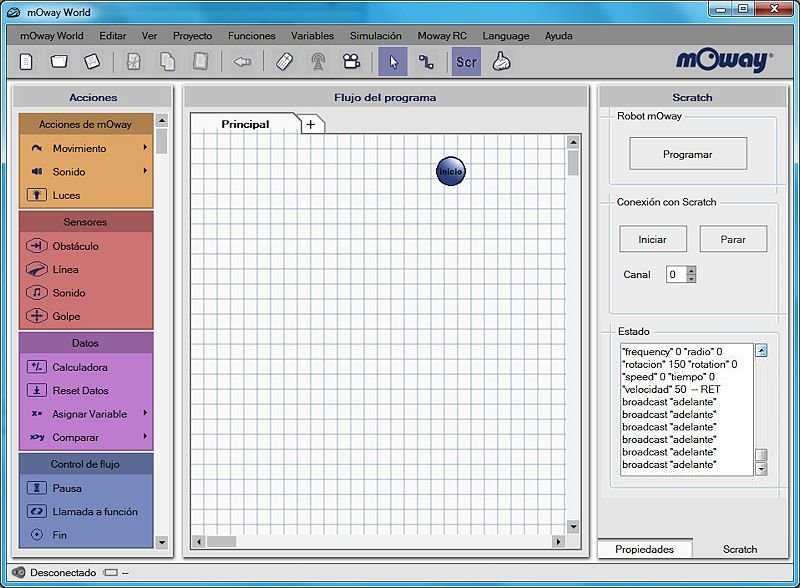Click the Iniciar connection button

652,240
